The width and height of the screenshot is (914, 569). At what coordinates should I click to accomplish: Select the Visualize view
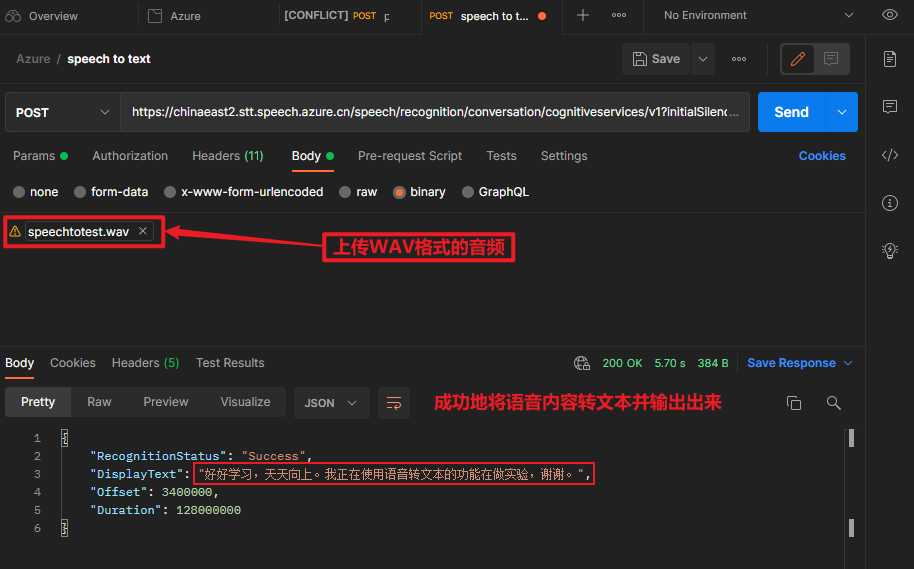[245, 402]
